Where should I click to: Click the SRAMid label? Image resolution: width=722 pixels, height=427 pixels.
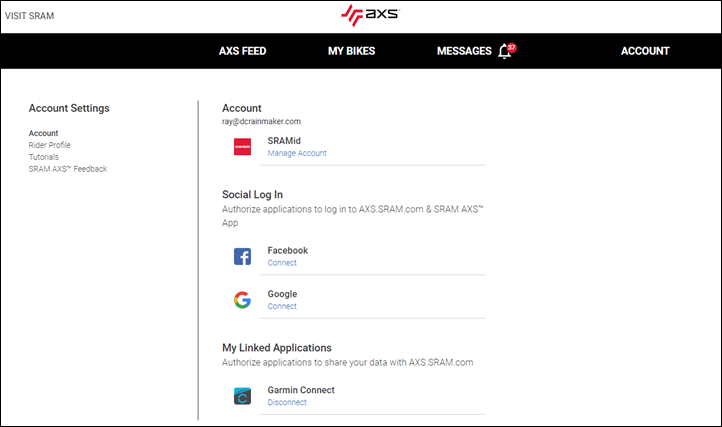(x=284, y=141)
